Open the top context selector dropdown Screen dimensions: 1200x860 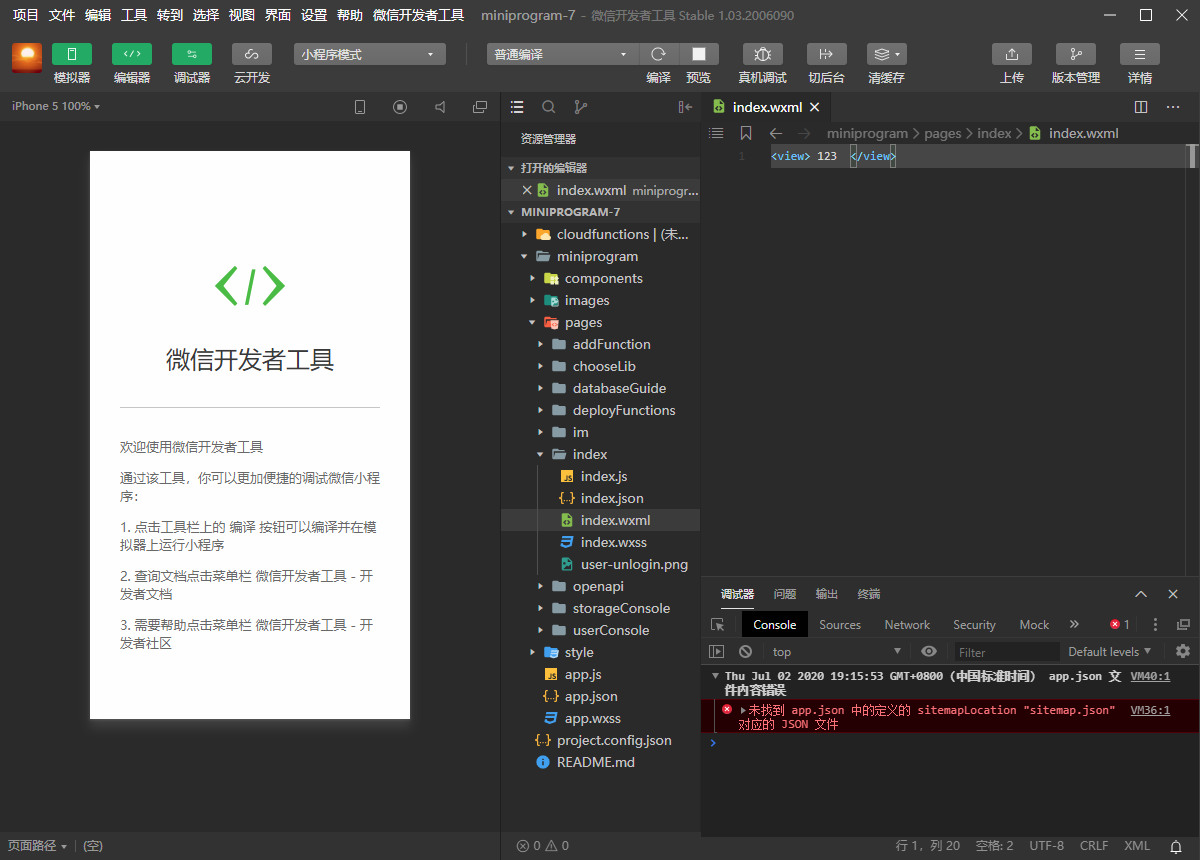839,652
